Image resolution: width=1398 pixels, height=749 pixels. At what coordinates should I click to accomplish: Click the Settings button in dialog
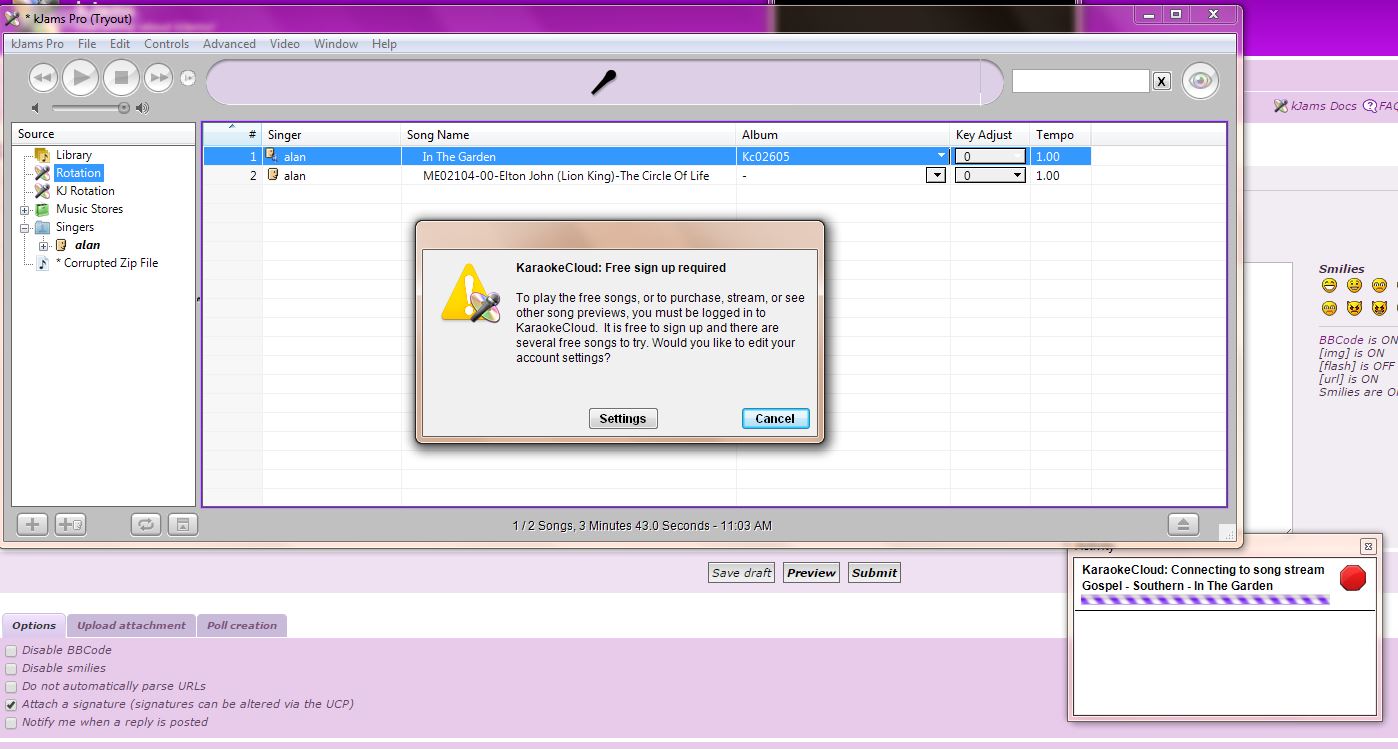tap(622, 419)
